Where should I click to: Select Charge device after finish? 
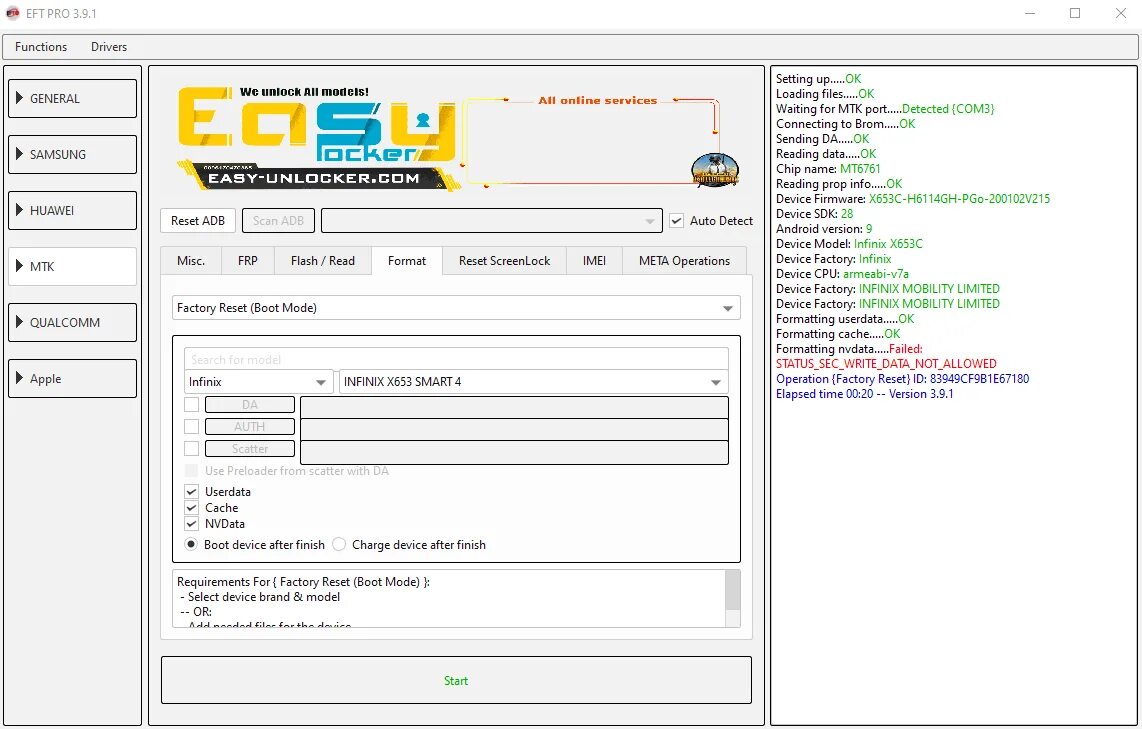[339, 544]
